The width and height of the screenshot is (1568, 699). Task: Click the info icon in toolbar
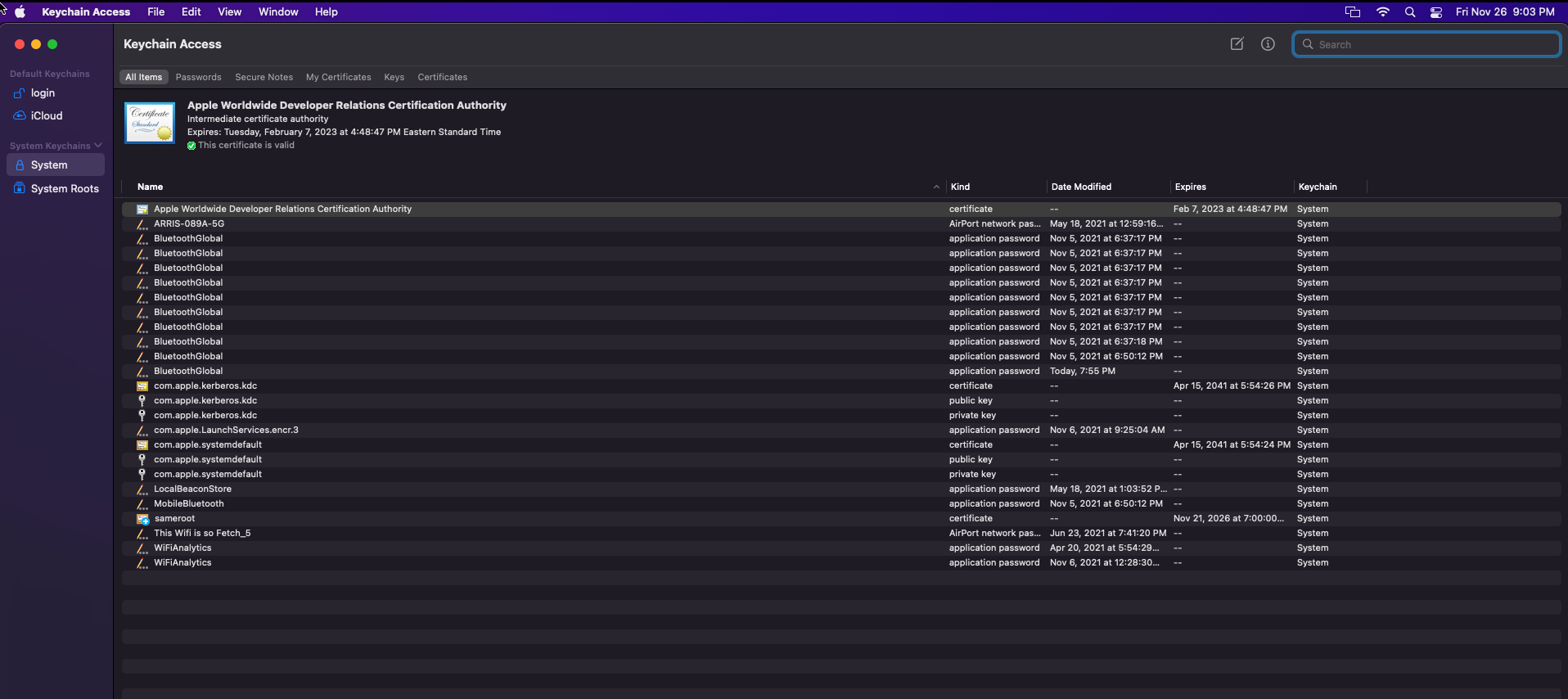pos(1268,44)
